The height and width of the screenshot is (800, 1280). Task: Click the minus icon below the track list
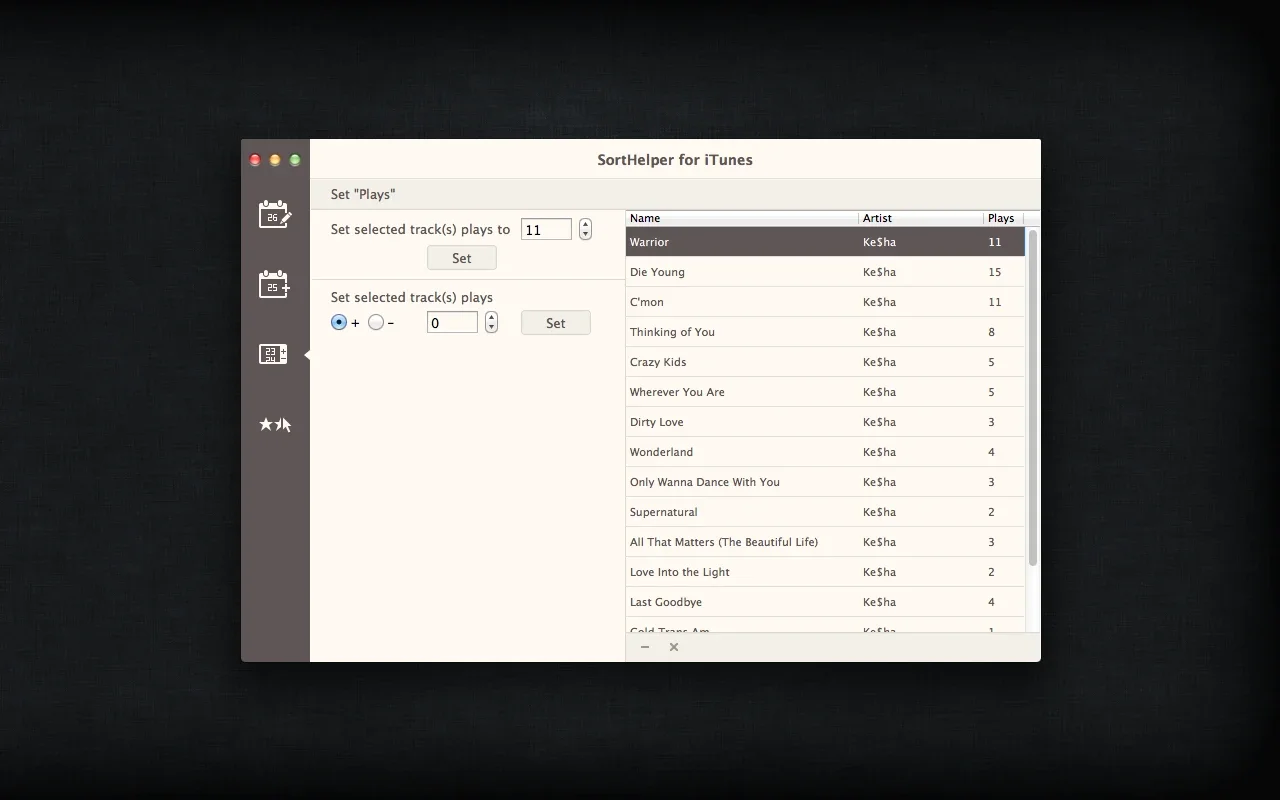pyautogui.click(x=645, y=647)
